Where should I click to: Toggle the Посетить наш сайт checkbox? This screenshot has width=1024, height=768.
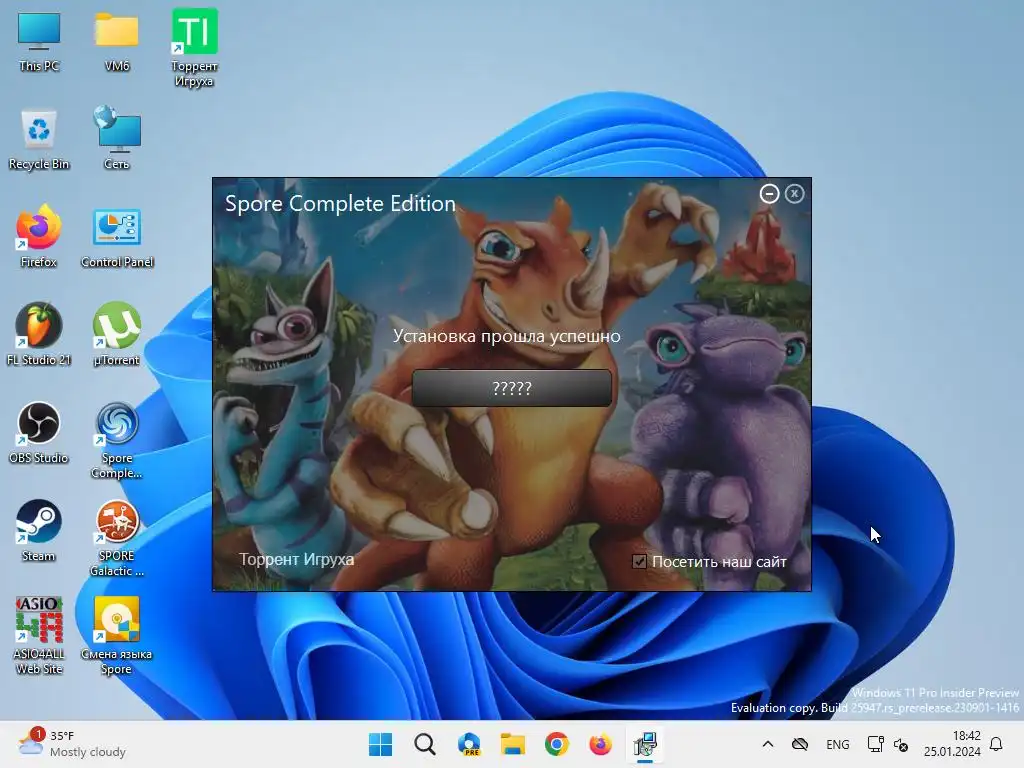click(639, 561)
